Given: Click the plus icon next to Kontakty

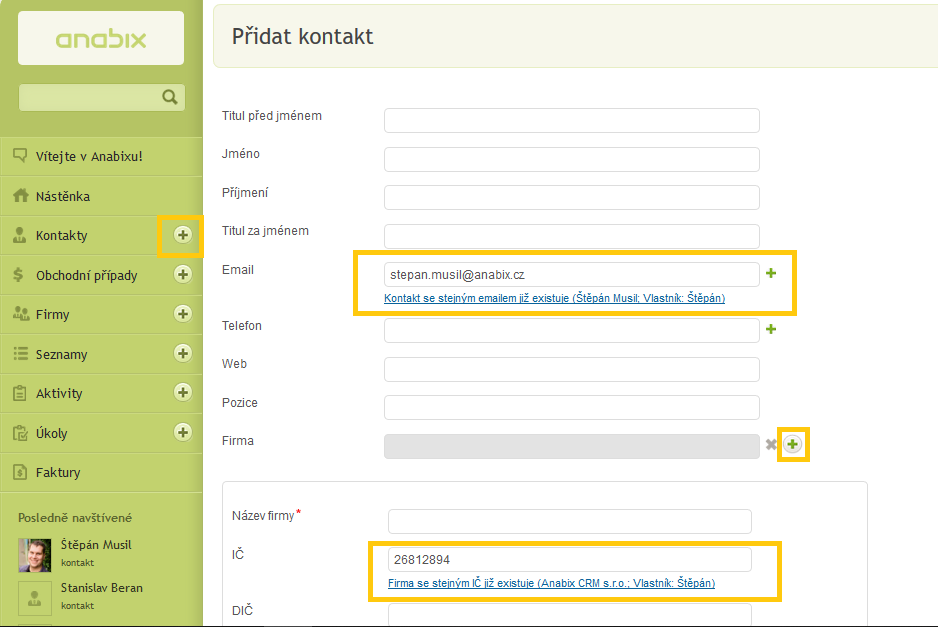Looking at the screenshot, I should pyautogui.click(x=182, y=235).
